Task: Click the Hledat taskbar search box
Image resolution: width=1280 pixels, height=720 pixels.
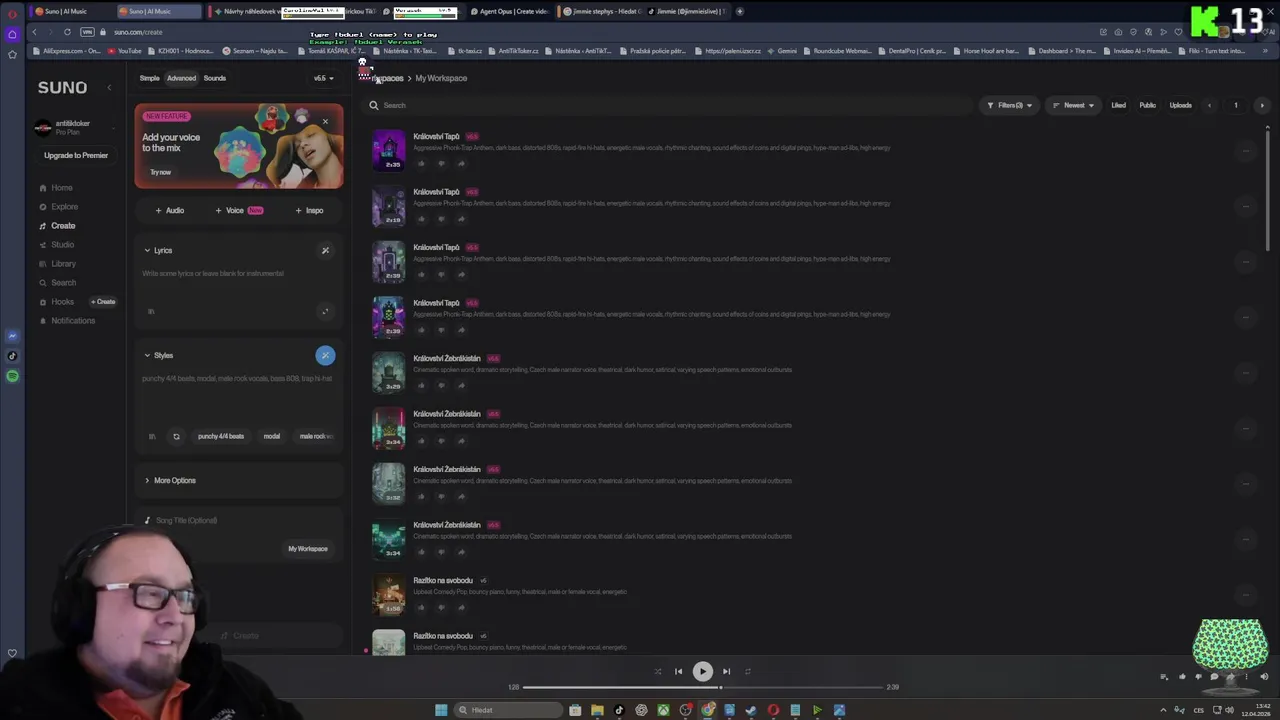Action: pyautogui.click(x=508, y=710)
